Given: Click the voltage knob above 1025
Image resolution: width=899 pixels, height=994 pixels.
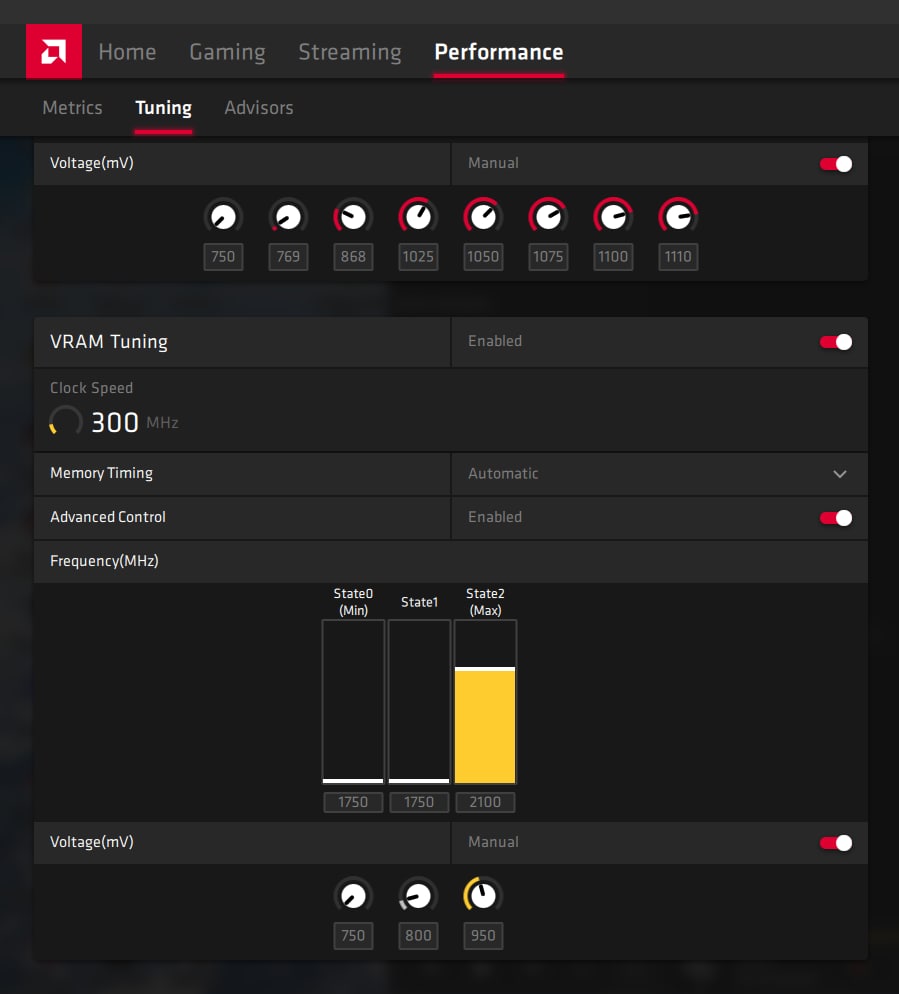Looking at the screenshot, I should [x=418, y=217].
